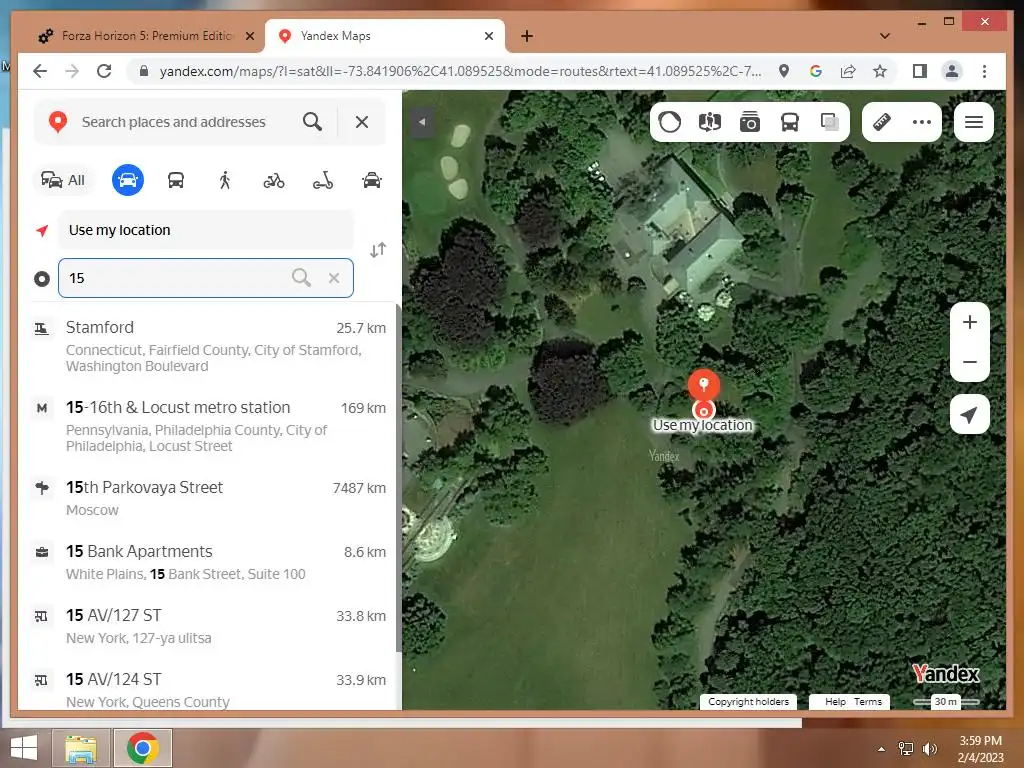
Task: Open the map layers switcher
Action: [829, 122]
